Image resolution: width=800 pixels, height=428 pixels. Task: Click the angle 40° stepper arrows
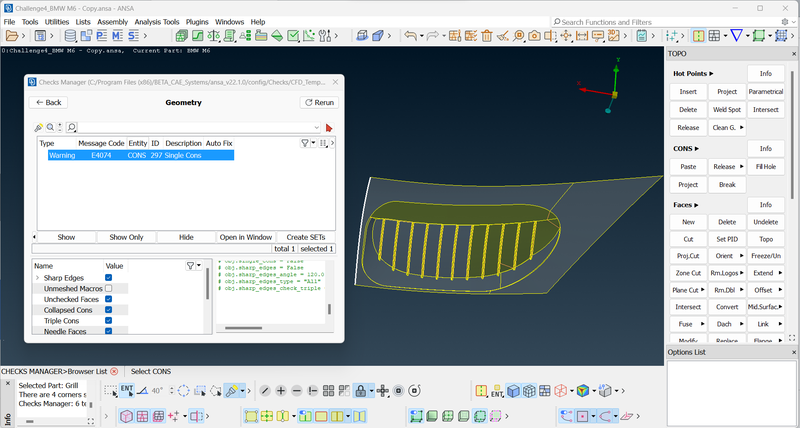click(x=172, y=391)
